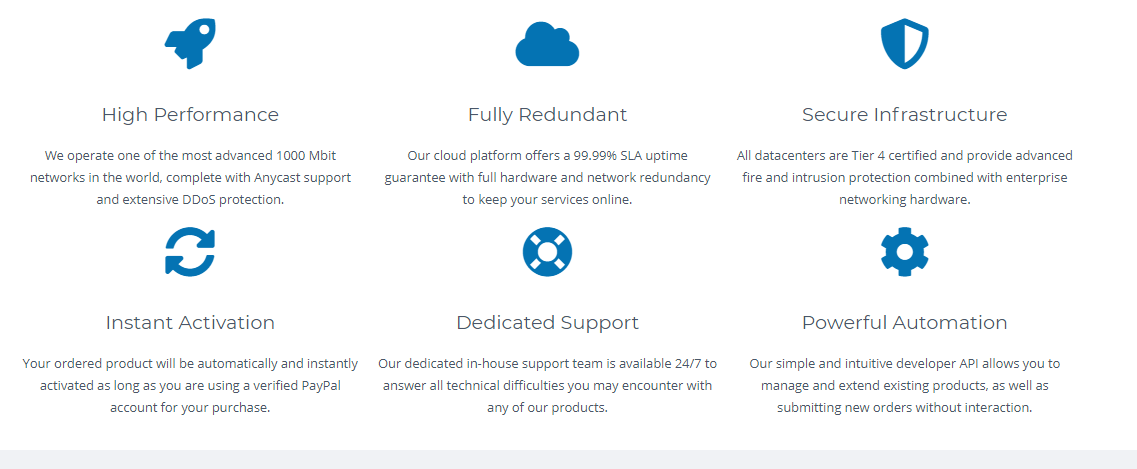The height and width of the screenshot is (469, 1137).
Task: Select the Fully Redundant heading
Action: click(547, 115)
